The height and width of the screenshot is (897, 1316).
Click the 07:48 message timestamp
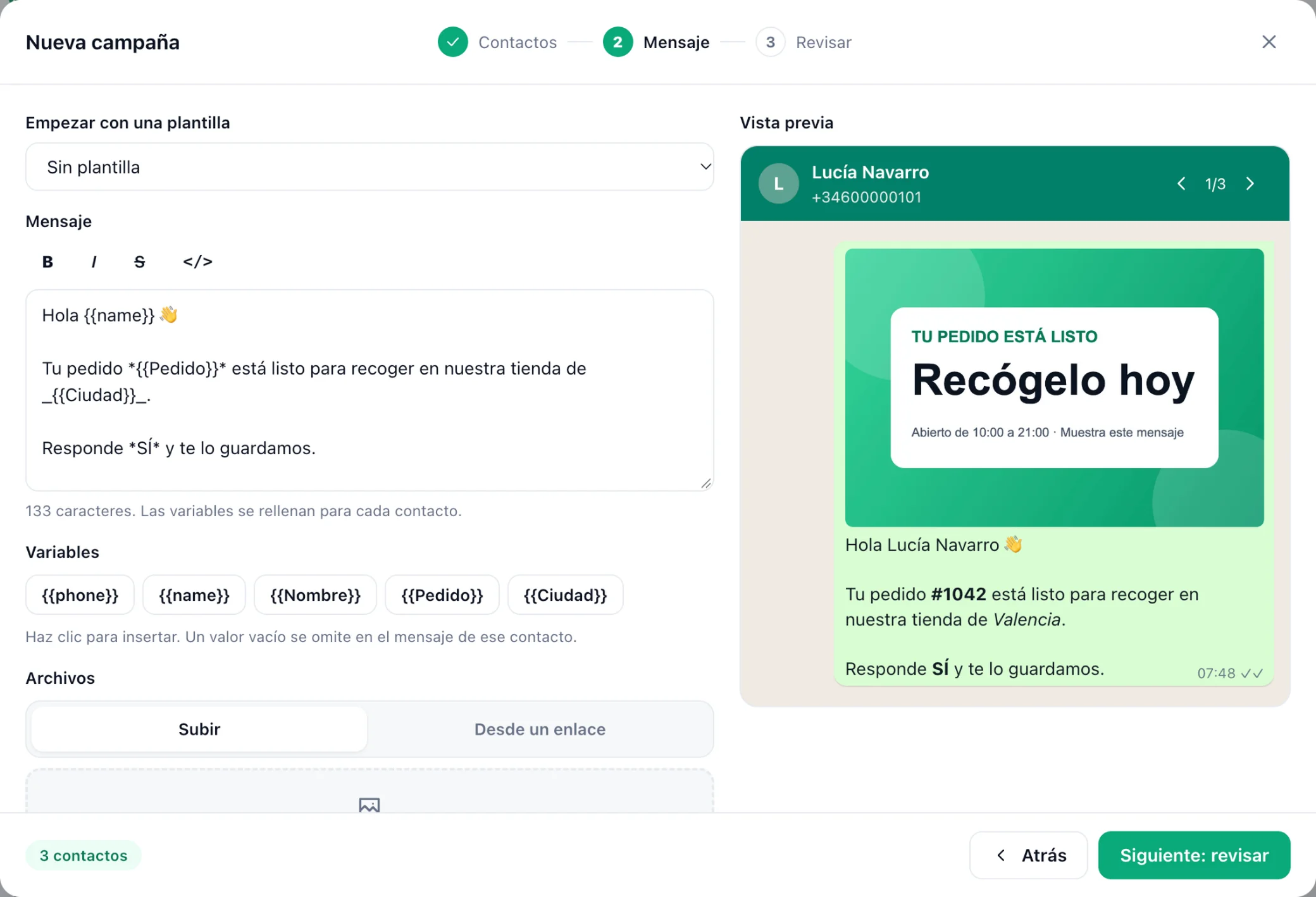[x=1216, y=673]
